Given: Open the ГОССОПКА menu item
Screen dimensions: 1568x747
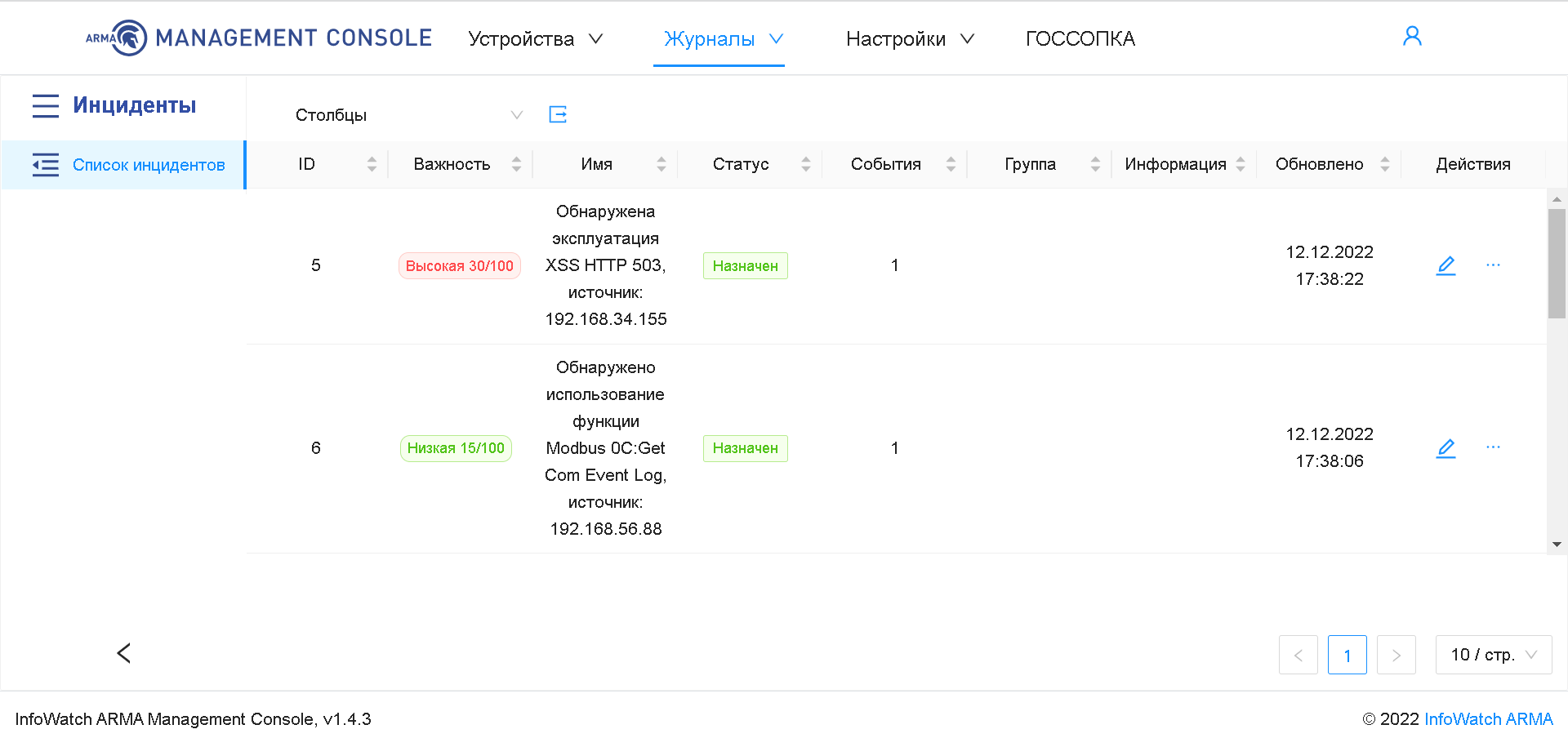Looking at the screenshot, I should coord(1080,39).
